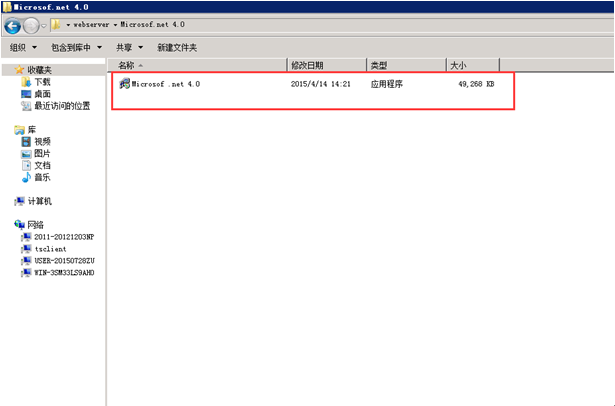Viewport: 615px width, 406px height.
Task: Open the 共享 (Share with) dropdown
Action: [x=128, y=47]
